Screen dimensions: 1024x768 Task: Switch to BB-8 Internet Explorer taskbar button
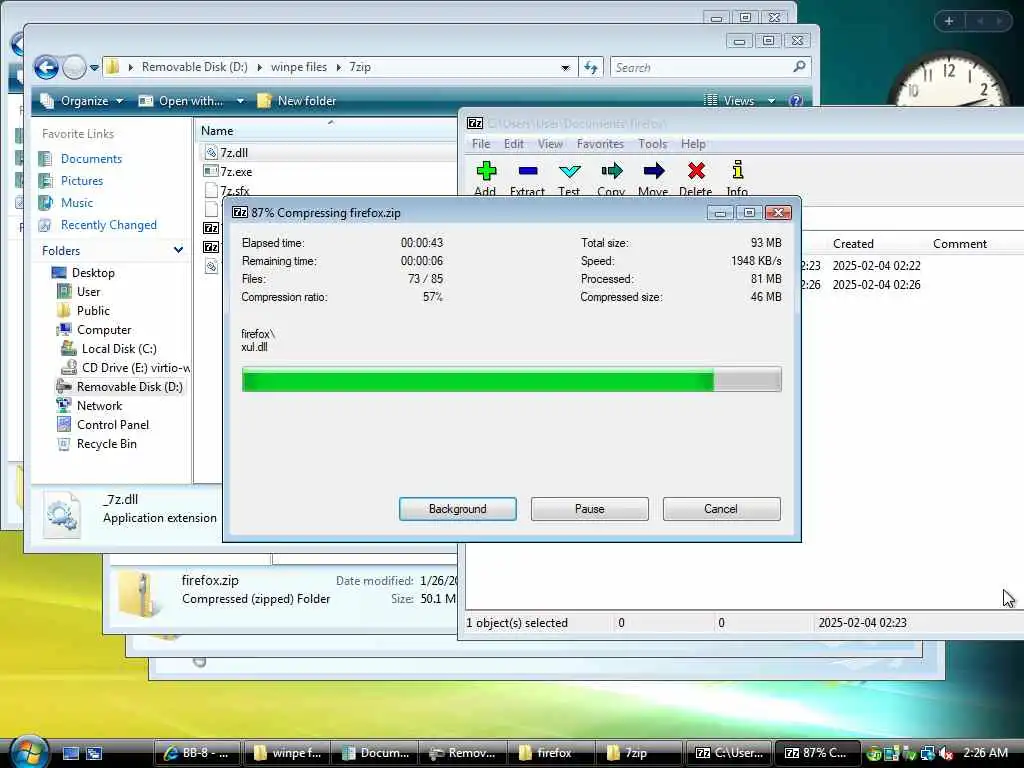click(197, 753)
